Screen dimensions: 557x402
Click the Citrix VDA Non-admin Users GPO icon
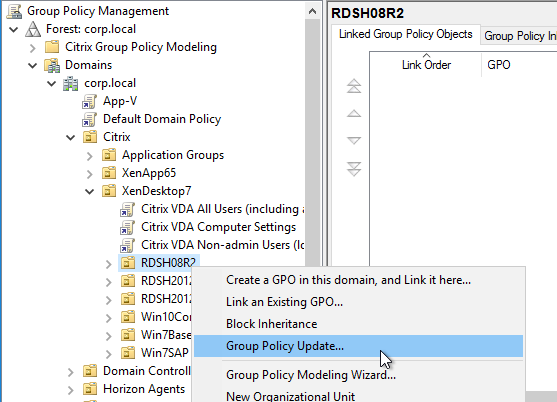point(128,245)
